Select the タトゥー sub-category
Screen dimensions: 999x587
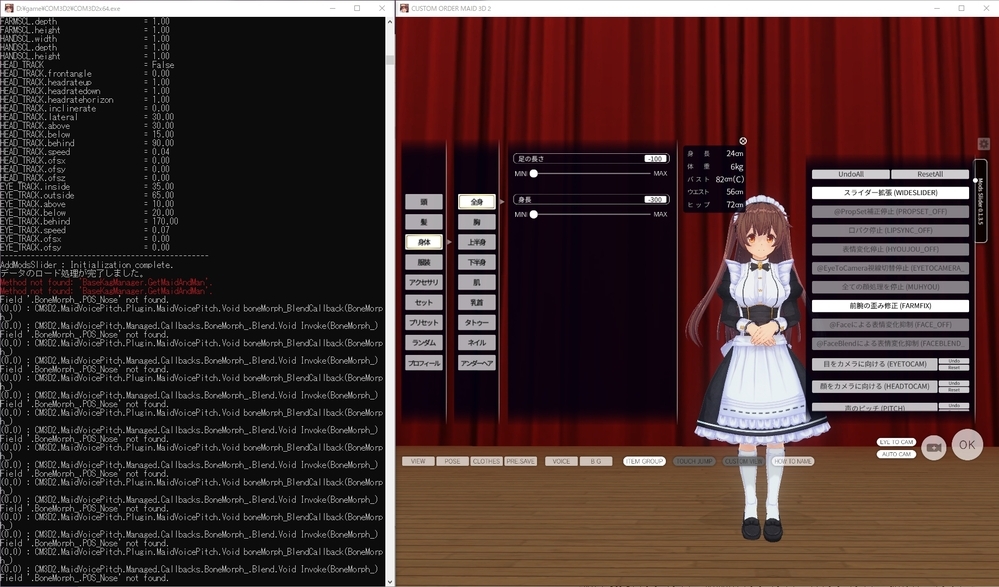(x=477, y=322)
